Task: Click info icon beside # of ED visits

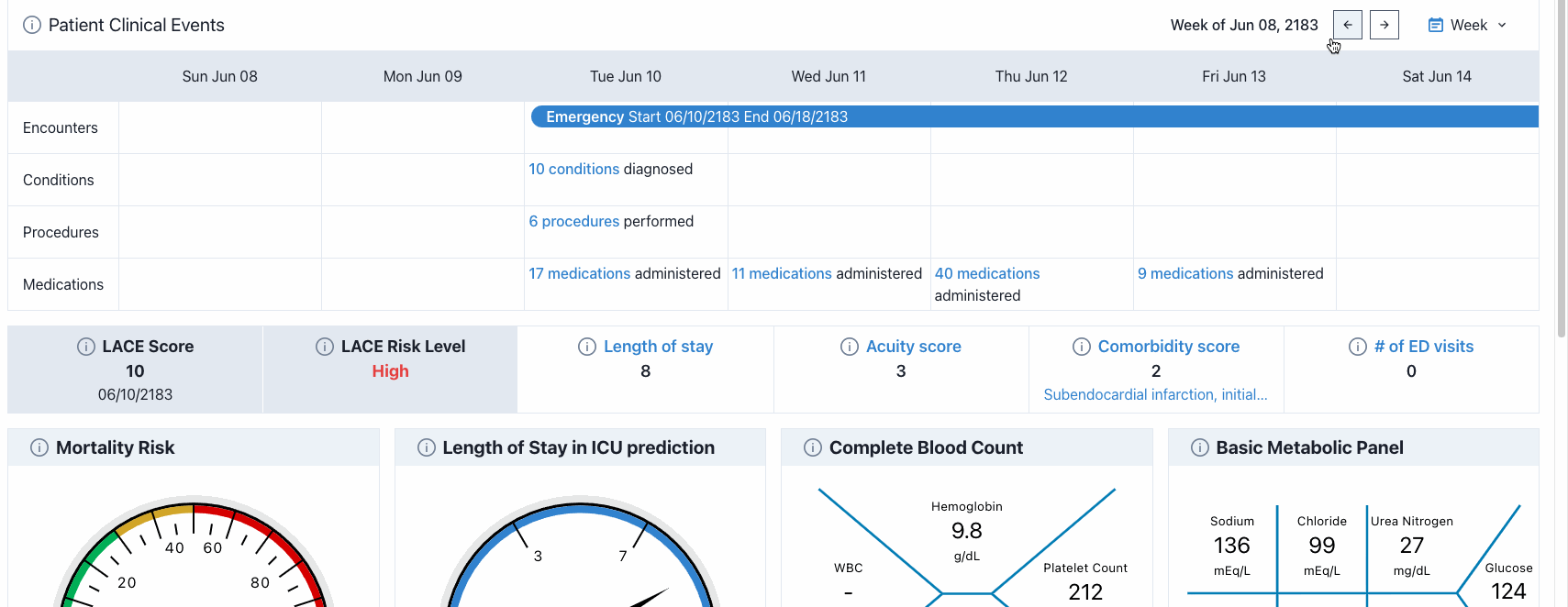Action: (x=1358, y=347)
